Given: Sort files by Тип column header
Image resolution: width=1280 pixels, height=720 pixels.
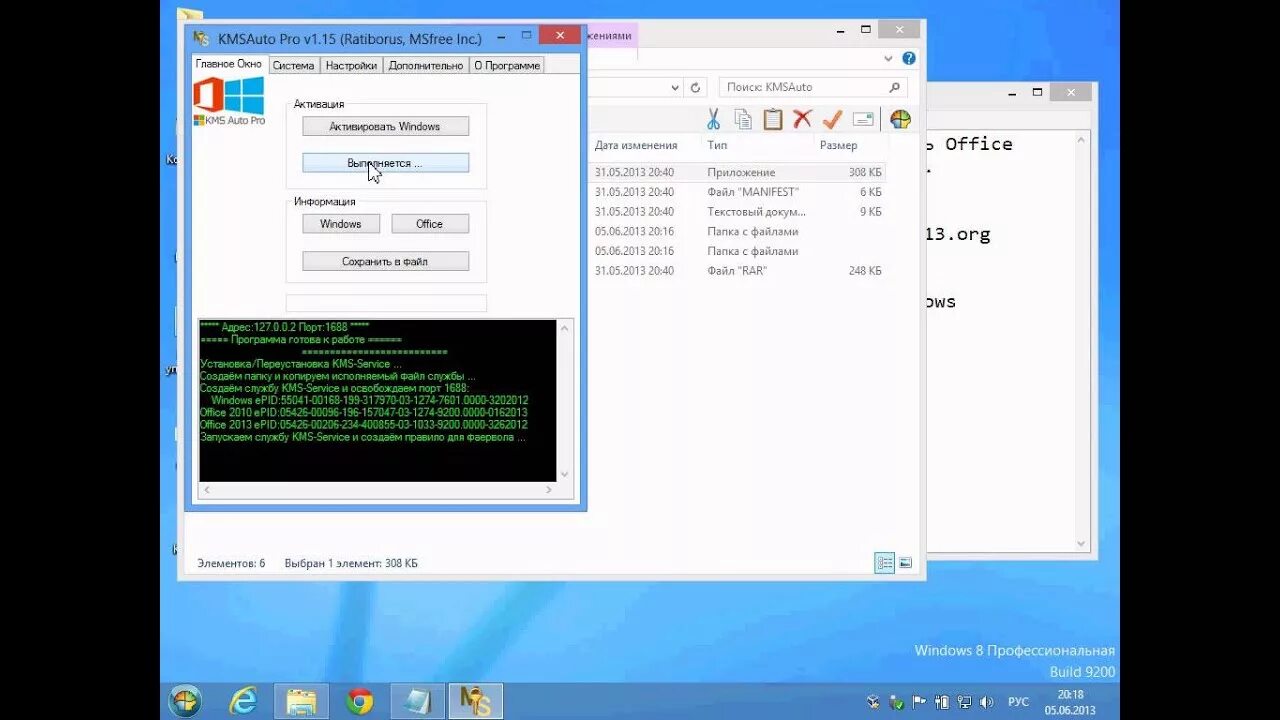Looking at the screenshot, I should tap(717, 145).
